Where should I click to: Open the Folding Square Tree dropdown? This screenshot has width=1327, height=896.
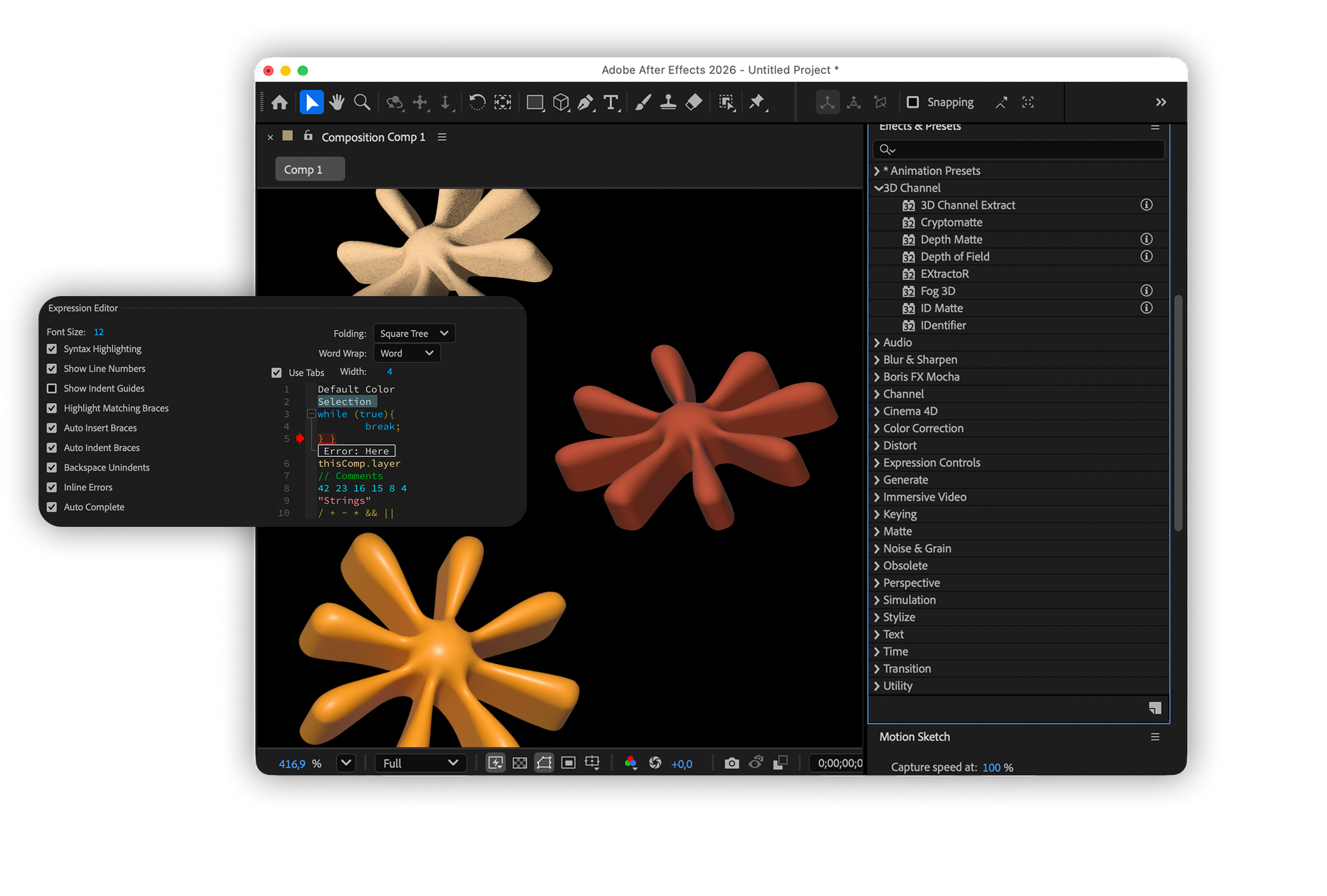(414, 333)
